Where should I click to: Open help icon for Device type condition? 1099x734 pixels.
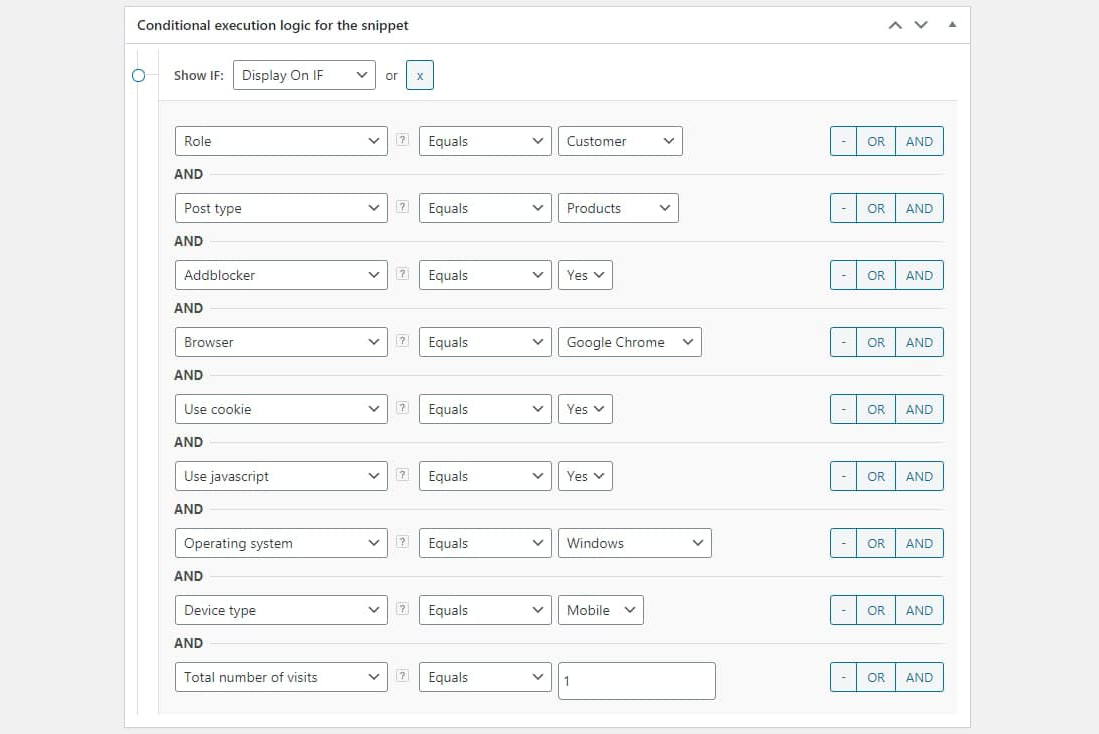tap(402, 609)
